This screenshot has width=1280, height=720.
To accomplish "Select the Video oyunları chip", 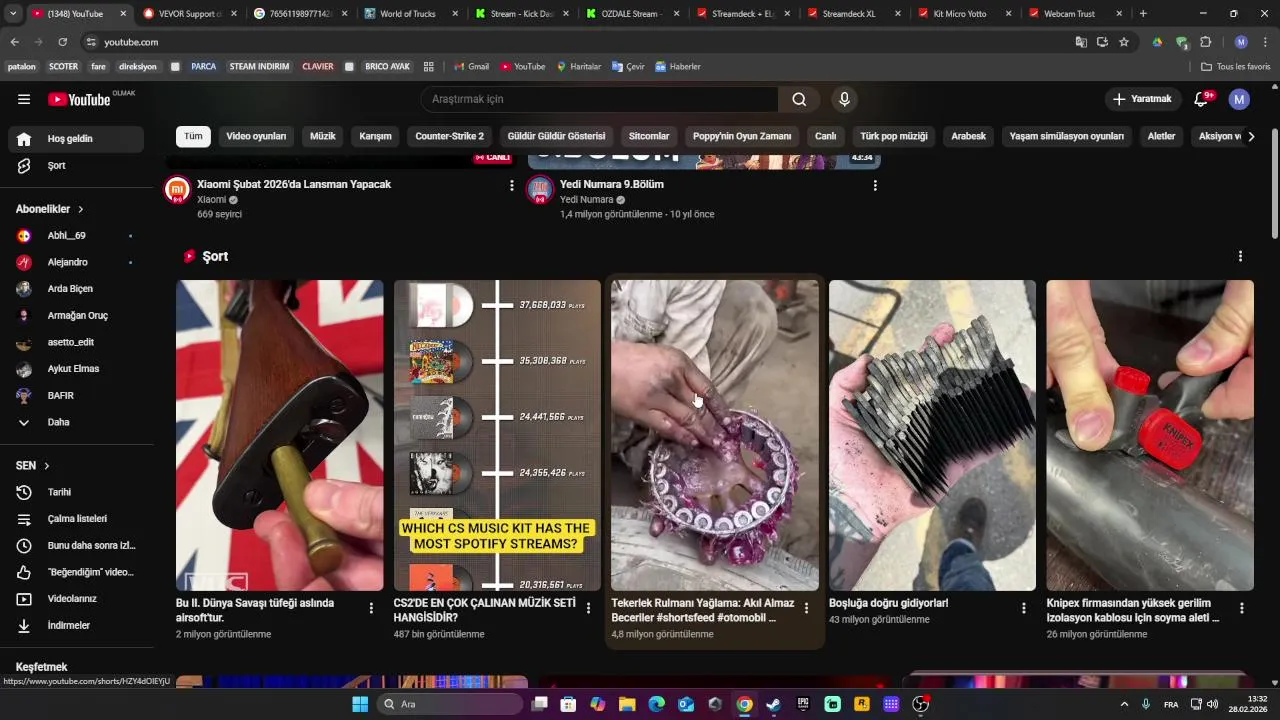I will (256, 136).
